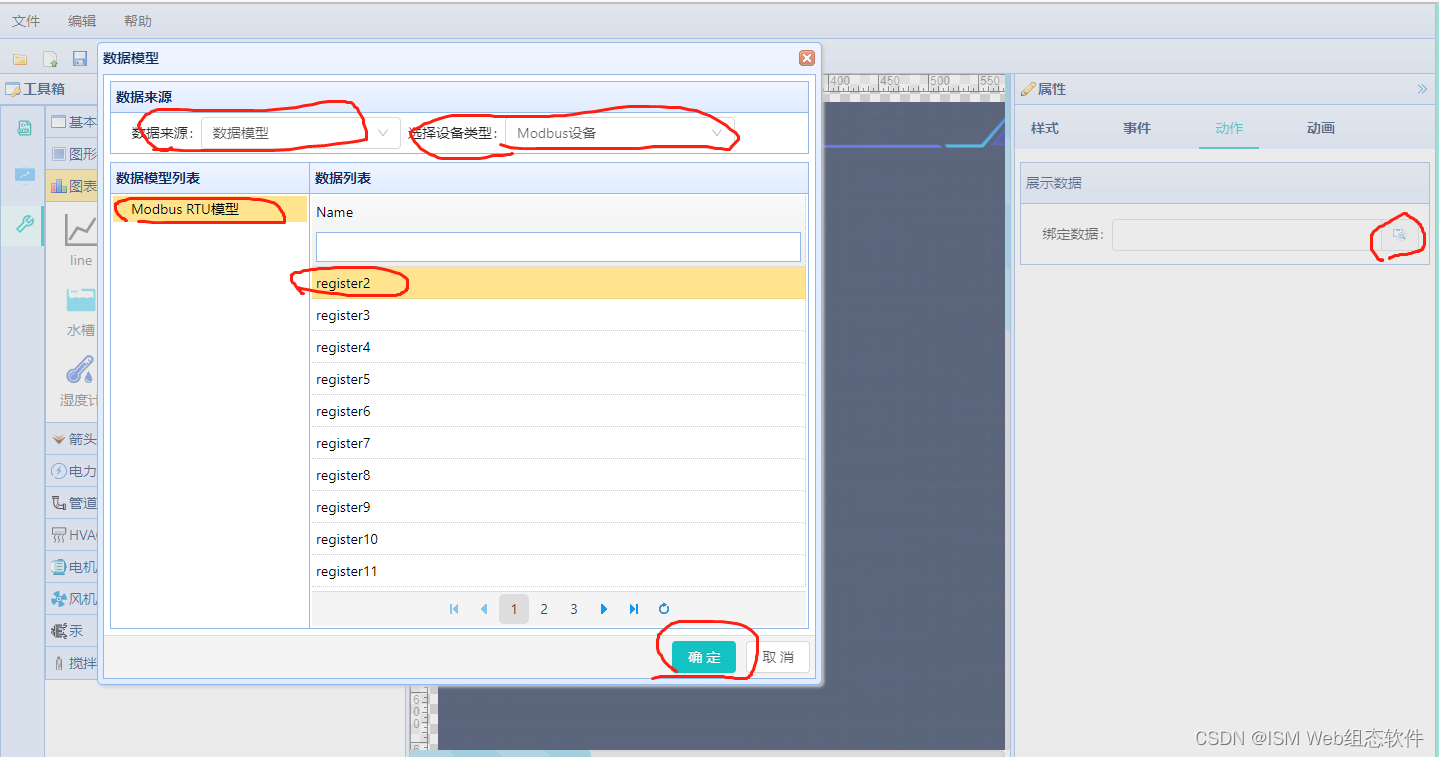
Task: Expand the 箭头 toolbox category
Action: tap(73, 439)
